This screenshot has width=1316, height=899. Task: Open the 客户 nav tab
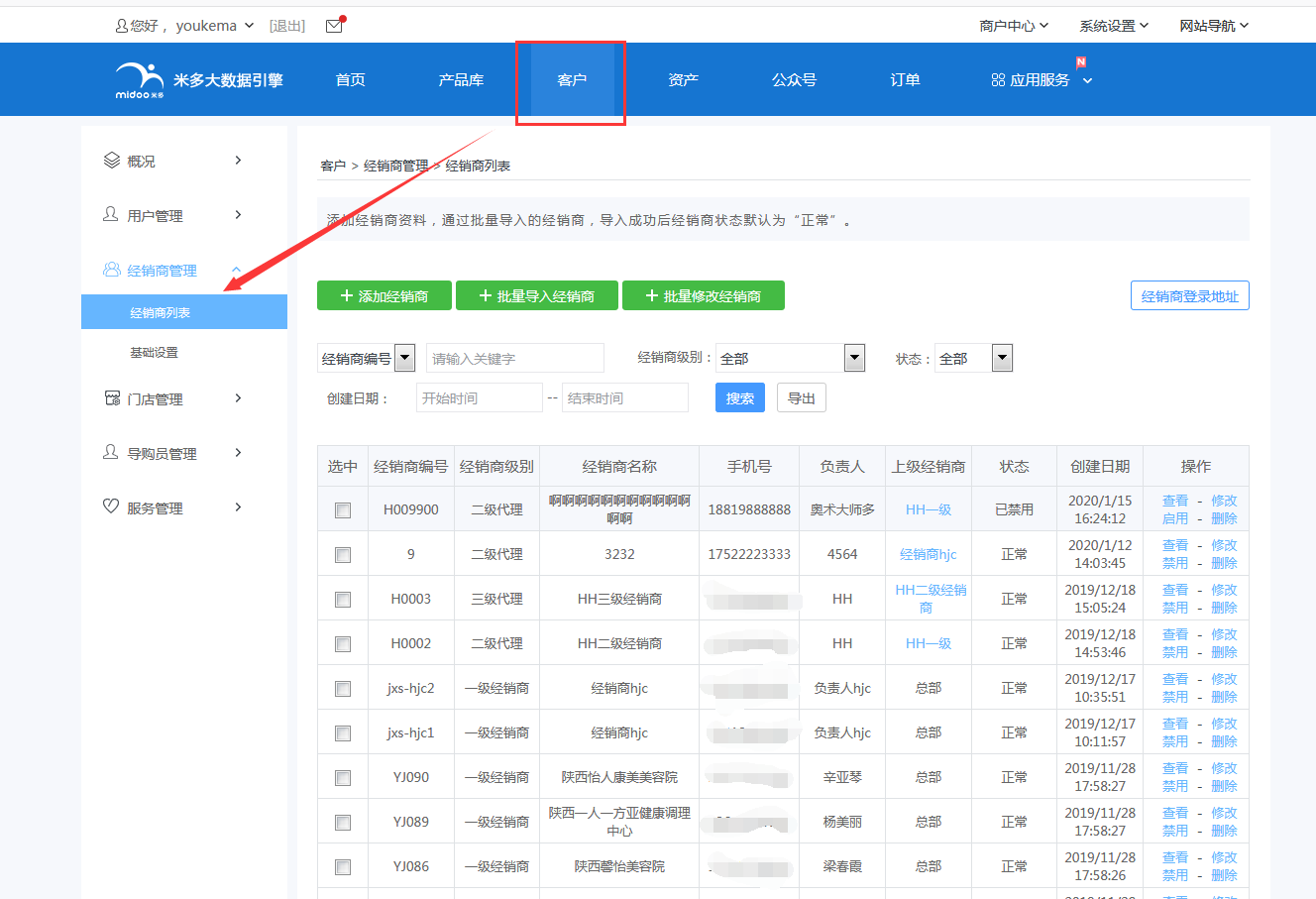click(572, 79)
